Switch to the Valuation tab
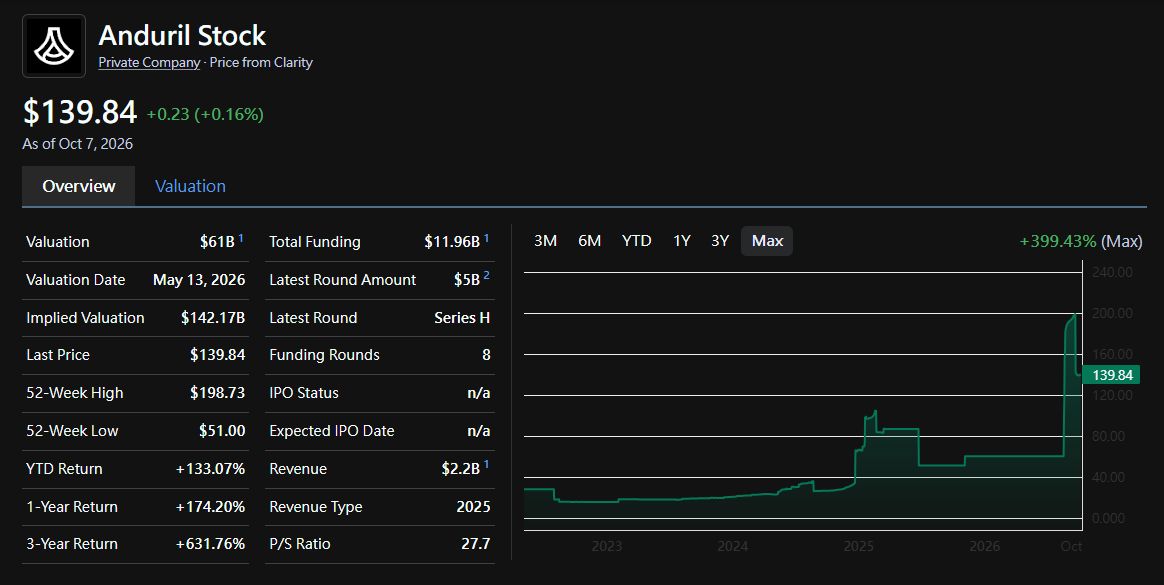Screen dimensions: 1164x585 190,186
